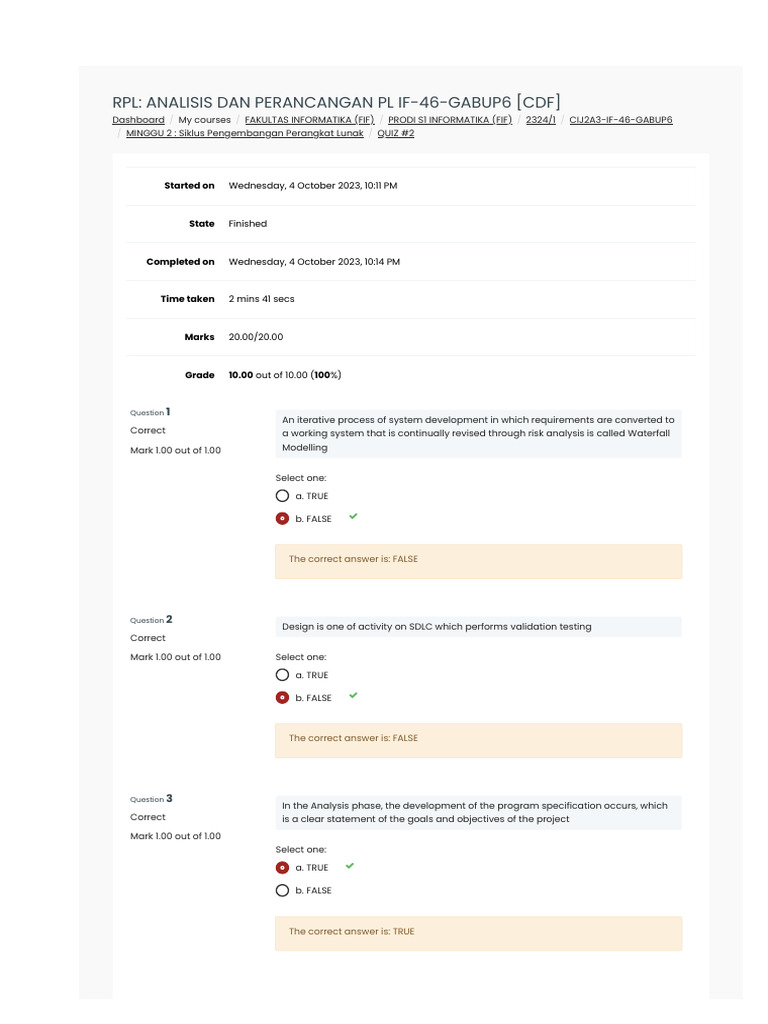
Task: Select TRUE radio button for Question 1
Action: (282, 496)
